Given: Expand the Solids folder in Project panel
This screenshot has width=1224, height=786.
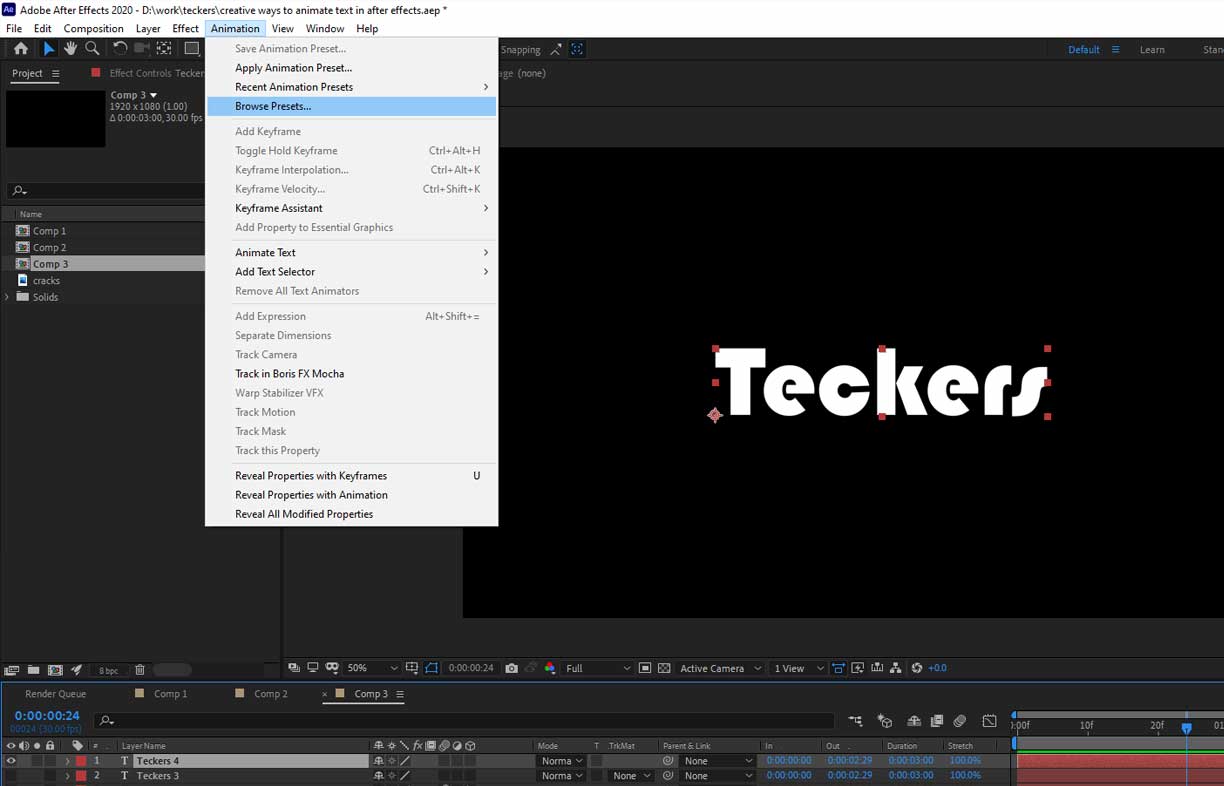Looking at the screenshot, I should 8,297.
